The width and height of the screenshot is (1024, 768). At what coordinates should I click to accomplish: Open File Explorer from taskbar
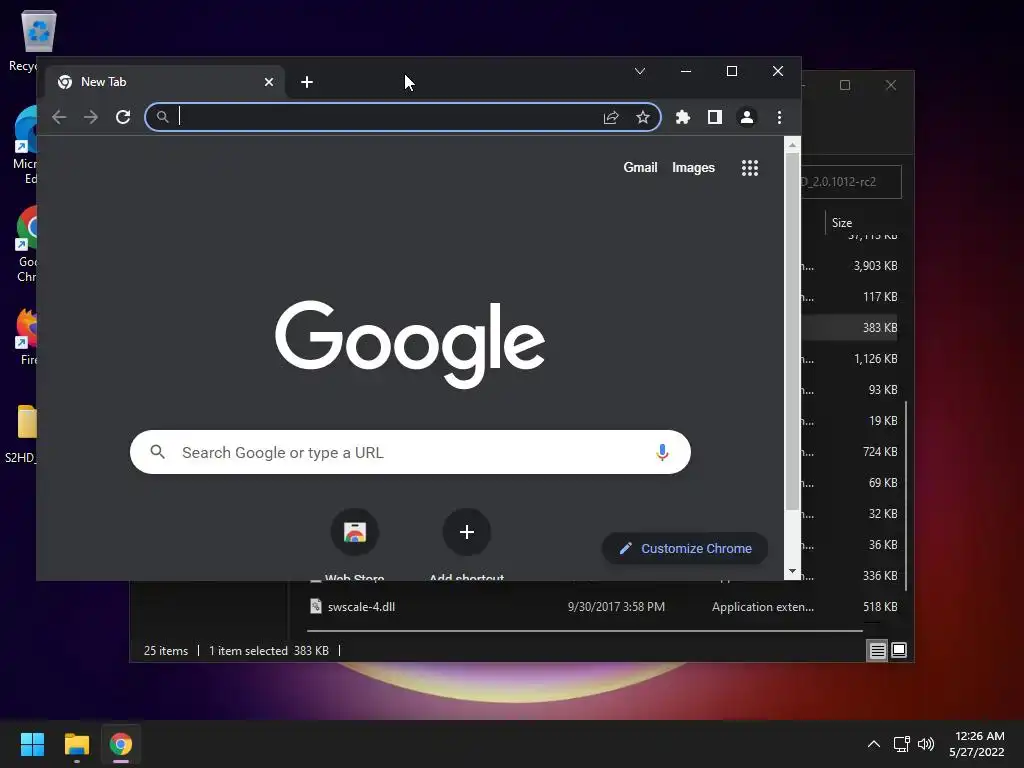point(76,744)
